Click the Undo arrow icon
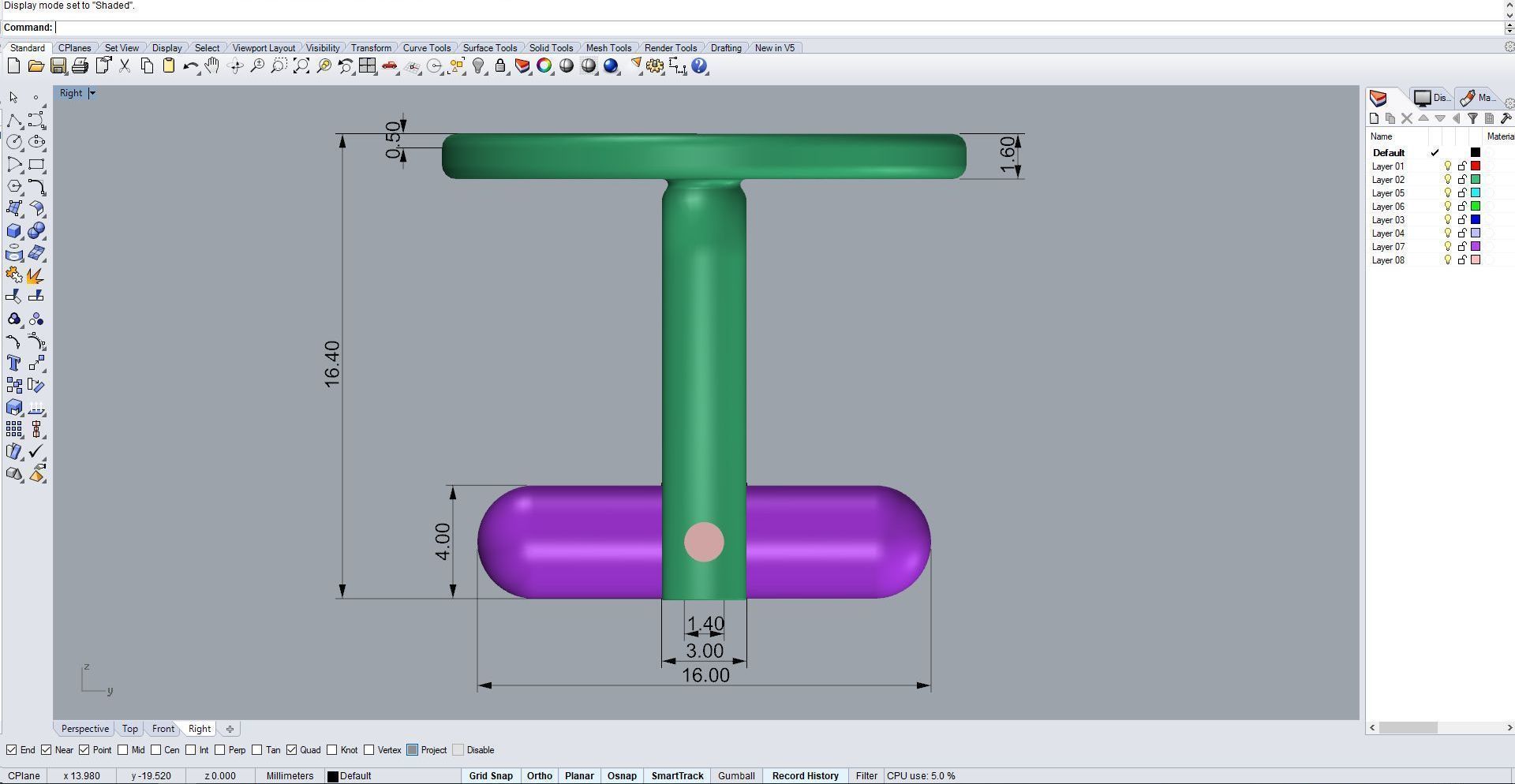Viewport: 1515px width, 784px height. click(x=190, y=66)
